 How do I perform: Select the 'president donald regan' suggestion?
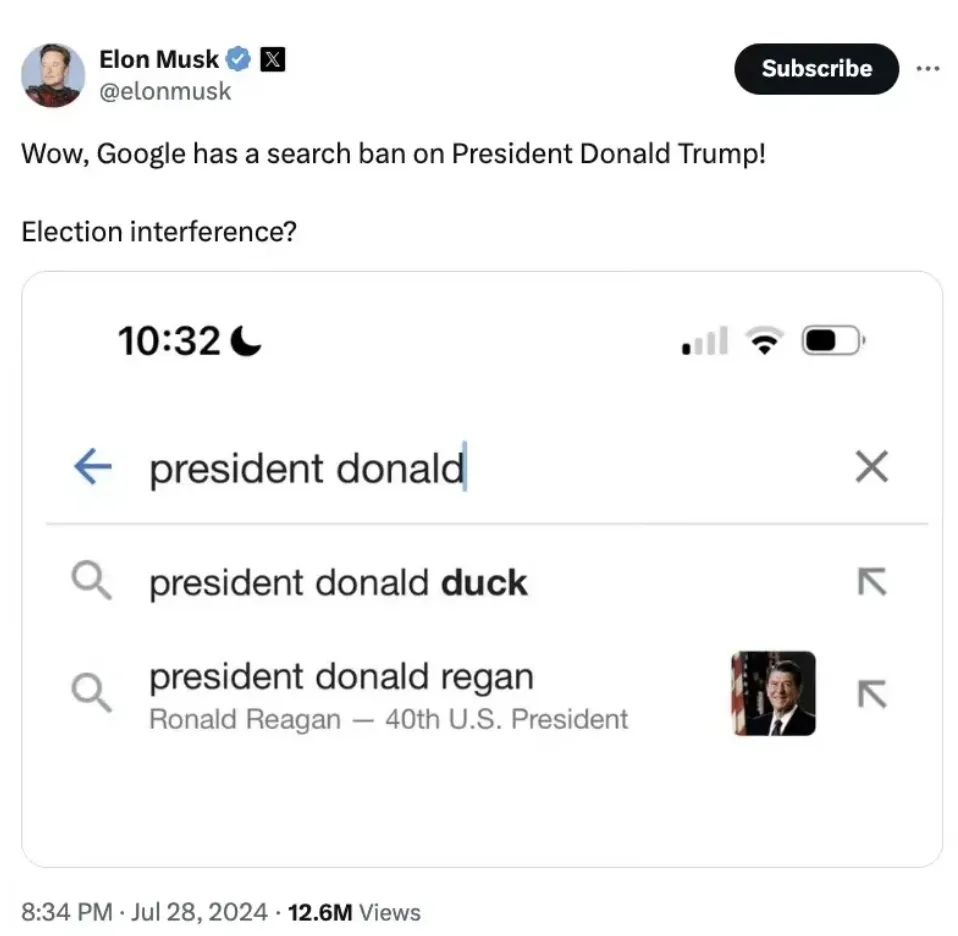341,677
